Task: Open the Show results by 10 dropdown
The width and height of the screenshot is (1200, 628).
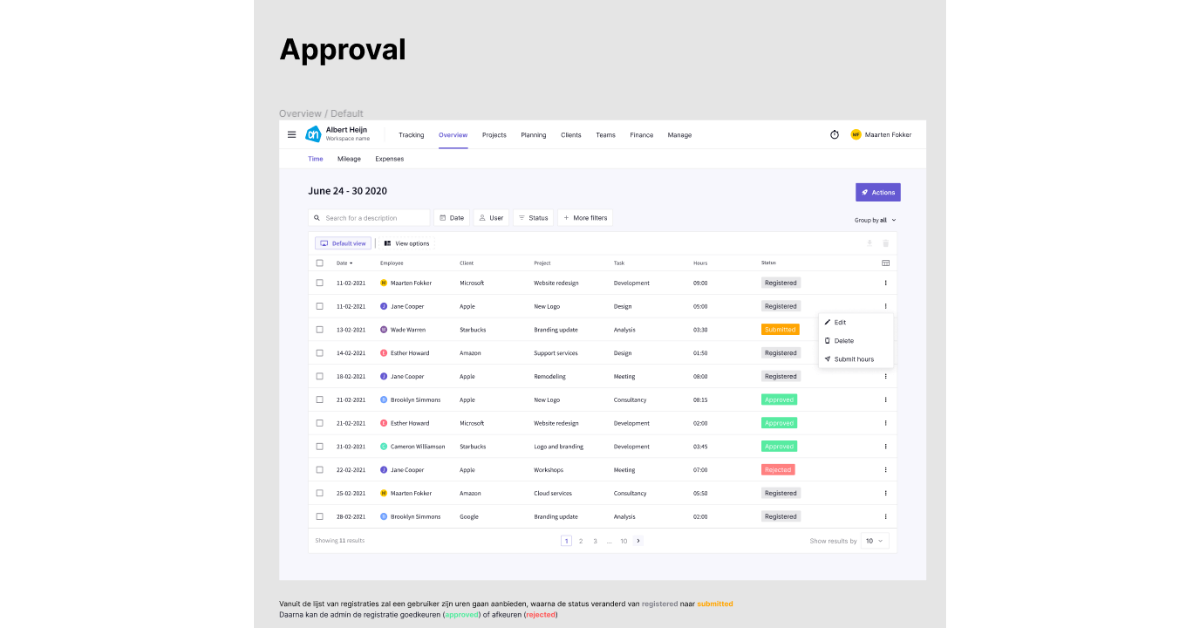Action: click(x=873, y=540)
